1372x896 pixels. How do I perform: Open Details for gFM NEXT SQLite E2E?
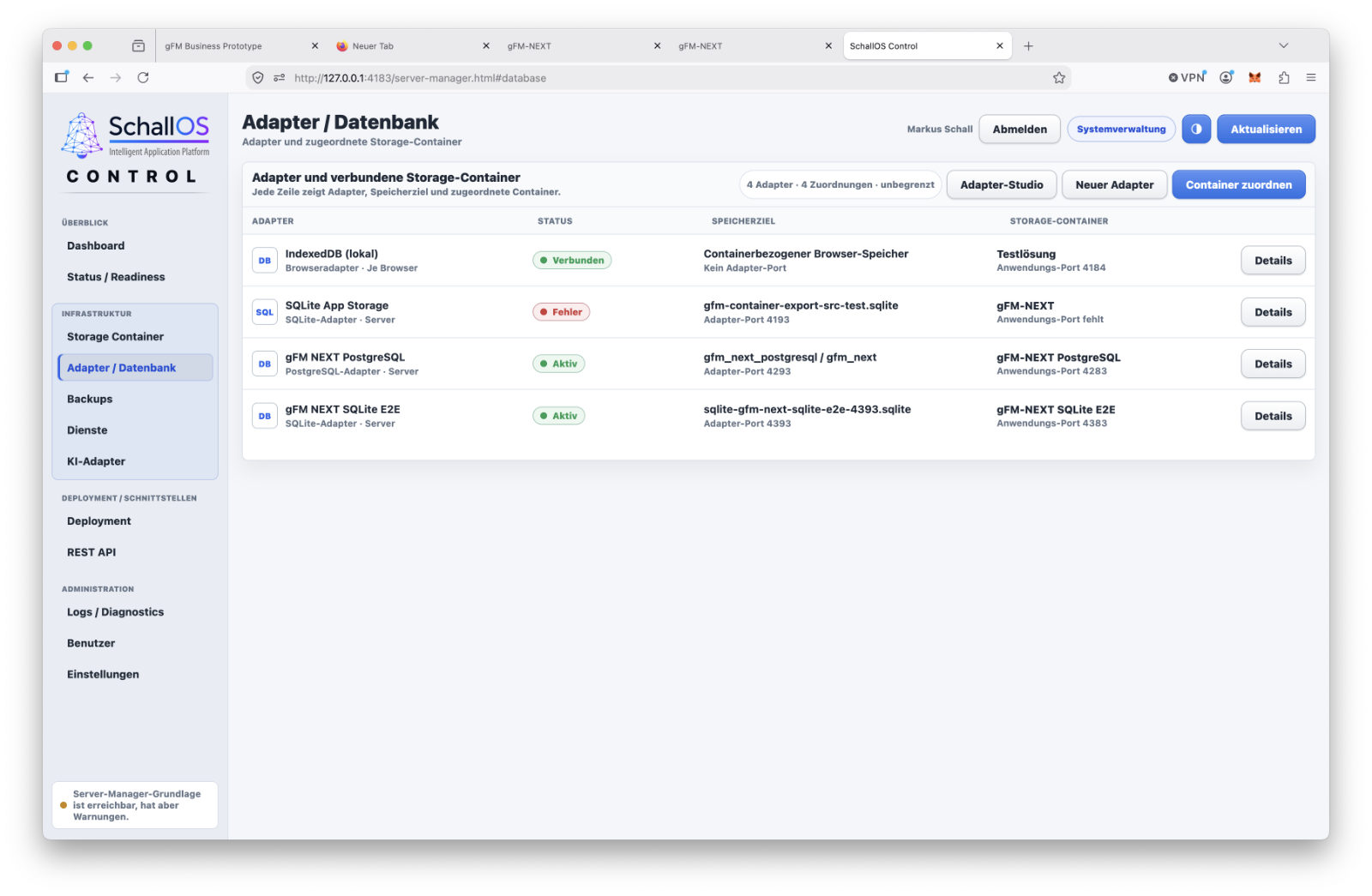1273,416
